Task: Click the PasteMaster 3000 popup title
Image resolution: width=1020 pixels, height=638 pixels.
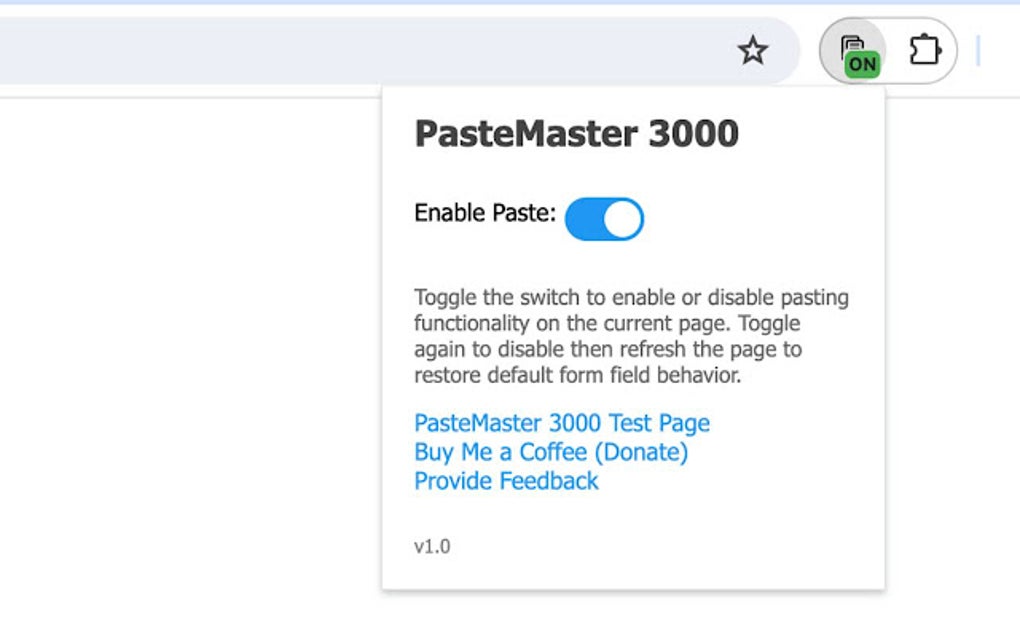Action: pos(577,133)
